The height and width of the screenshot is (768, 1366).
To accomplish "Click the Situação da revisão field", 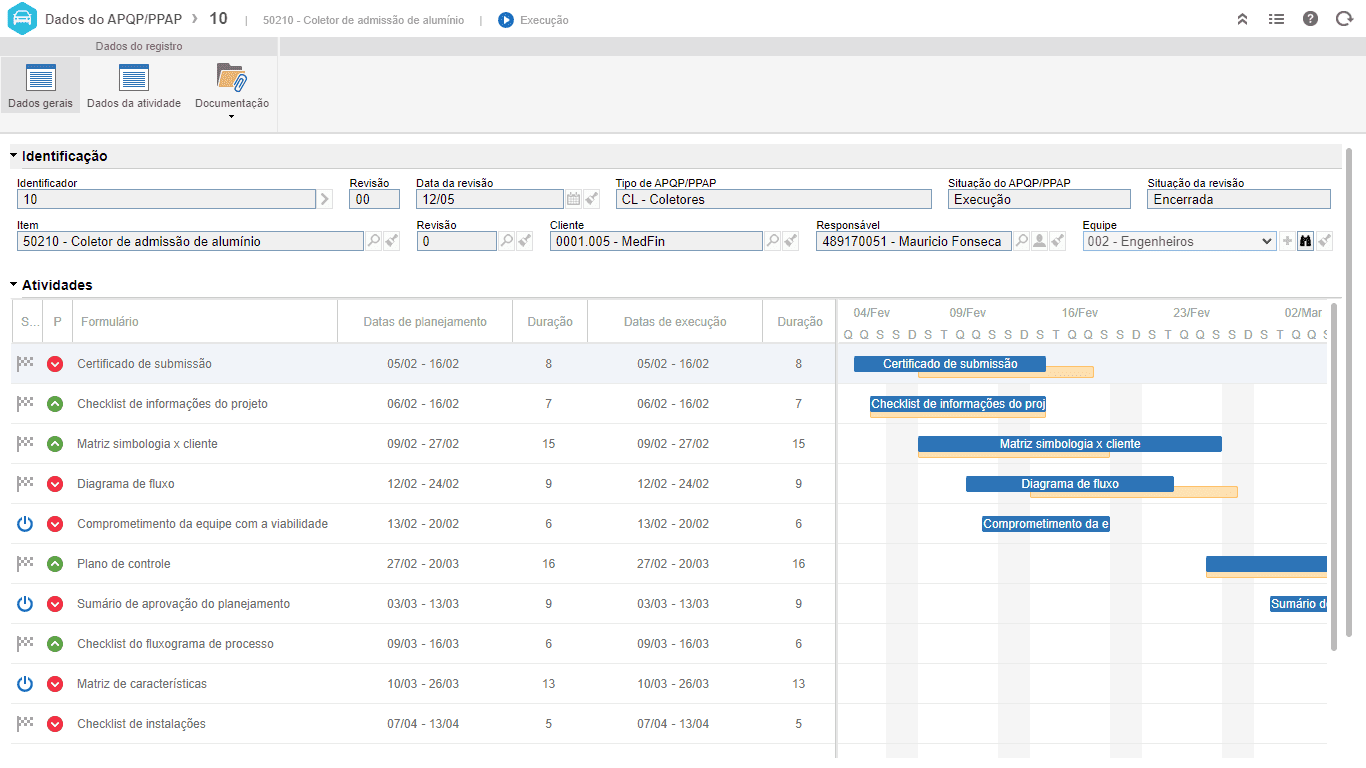I will [x=1239, y=200].
